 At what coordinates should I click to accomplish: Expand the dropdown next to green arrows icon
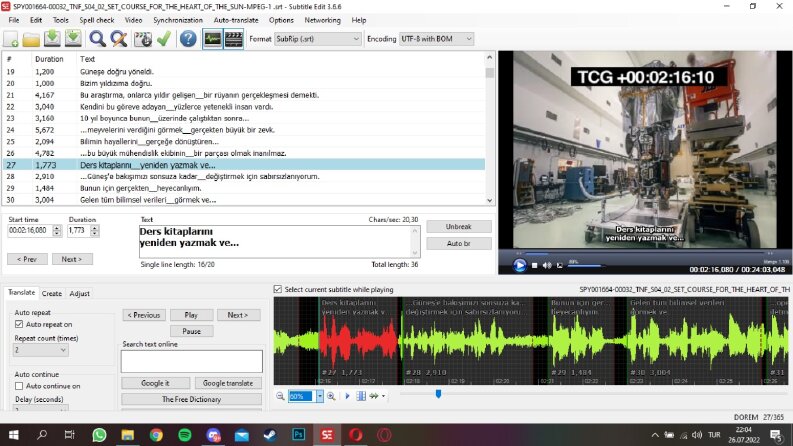383,396
